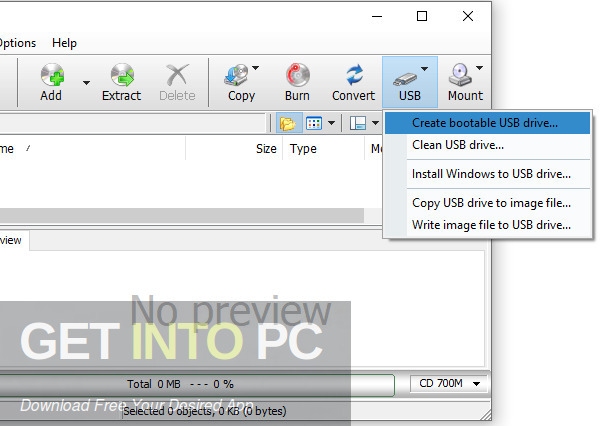The image size is (600, 426).
Task: Switch to the Preview tab
Action: coord(14,240)
